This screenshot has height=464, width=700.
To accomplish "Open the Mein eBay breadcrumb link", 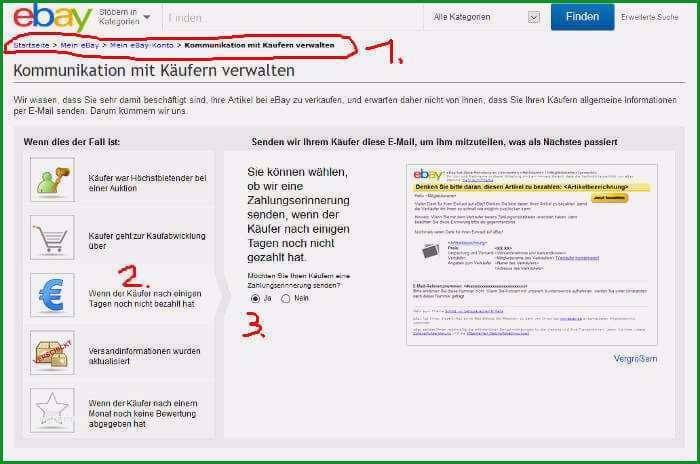I will pos(79,45).
